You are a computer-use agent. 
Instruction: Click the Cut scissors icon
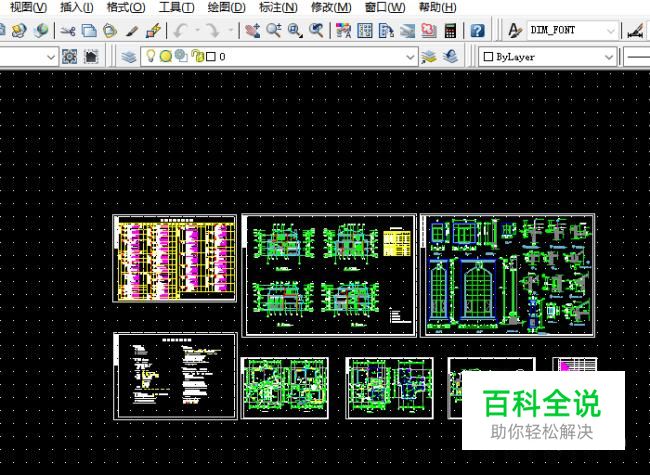pos(68,31)
